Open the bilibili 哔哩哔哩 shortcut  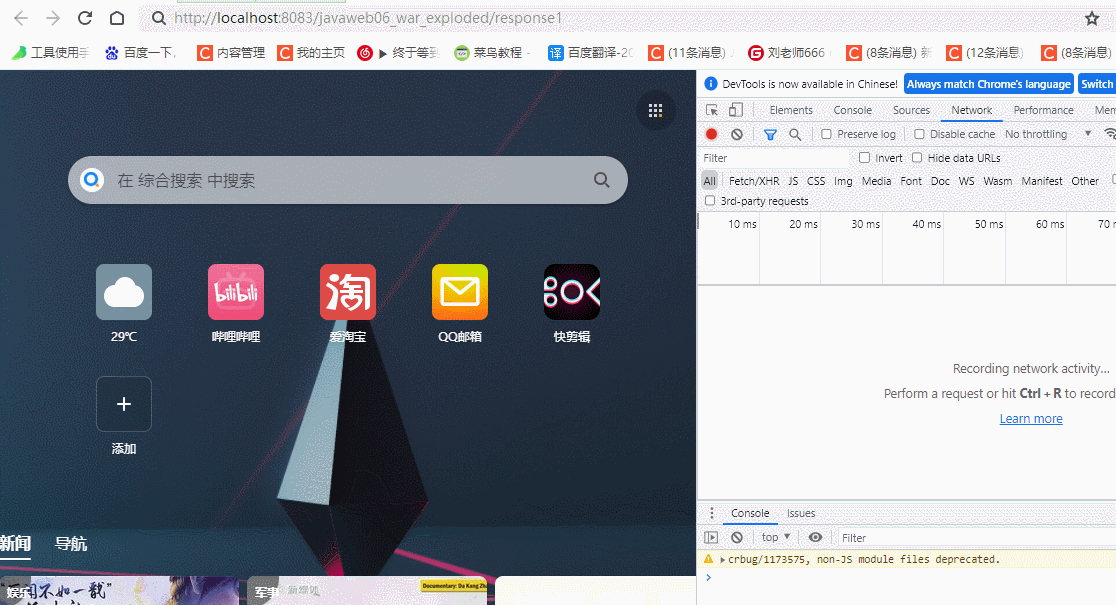tap(236, 304)
